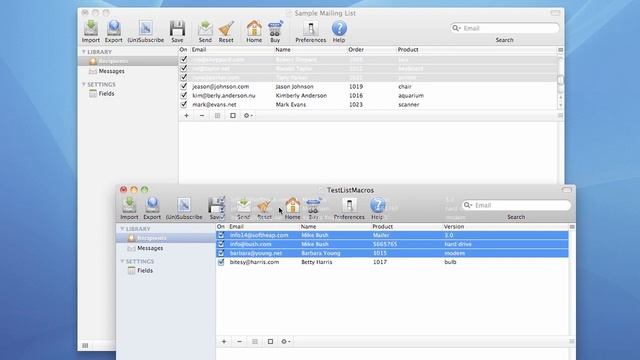The image size is (640, 360).
Task: Collapse LIBRARY section in TestListMacros sidebar
Action: [x=122, y=229]
